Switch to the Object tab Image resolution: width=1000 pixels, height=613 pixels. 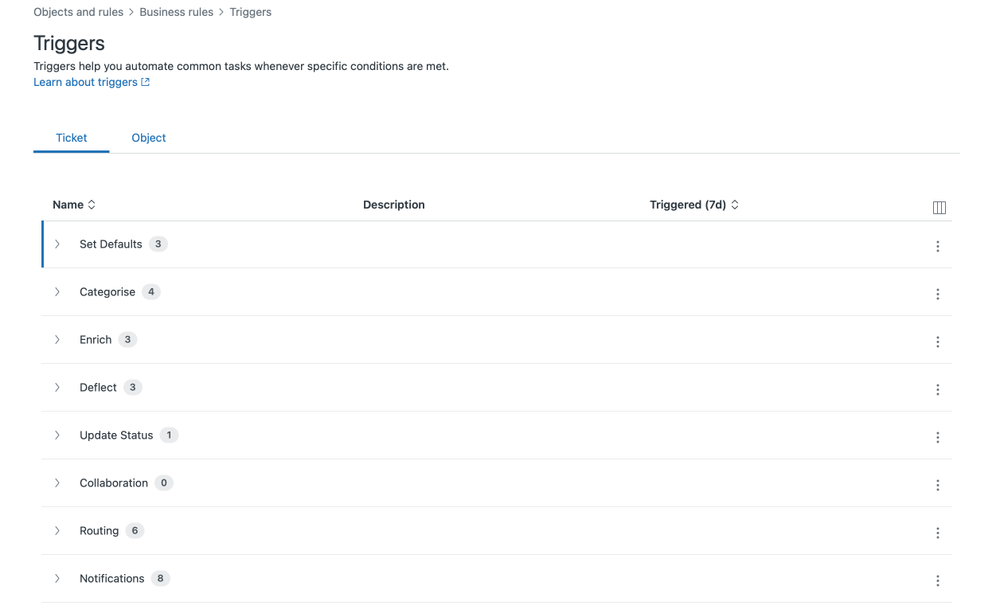point(148,137)
